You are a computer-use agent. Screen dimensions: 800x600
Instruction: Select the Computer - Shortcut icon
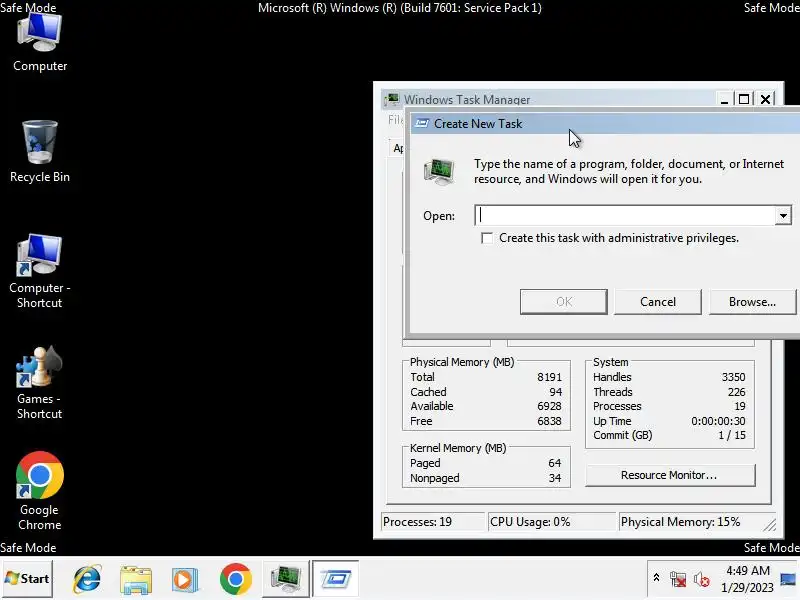[x=40, y=271]
